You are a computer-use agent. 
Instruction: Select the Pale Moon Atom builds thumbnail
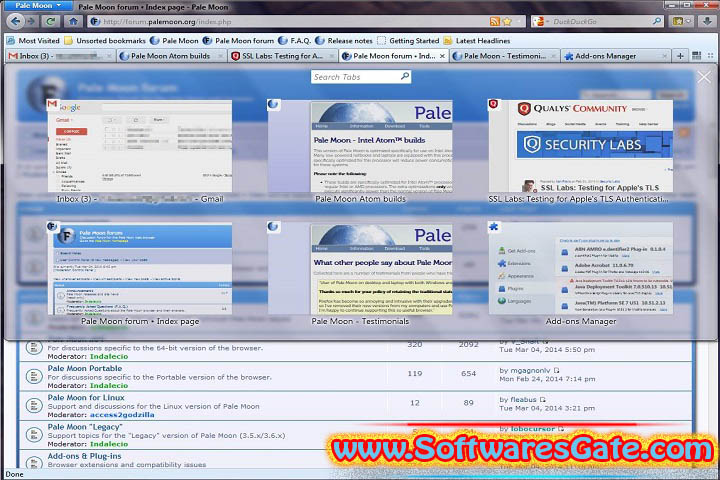360,146
